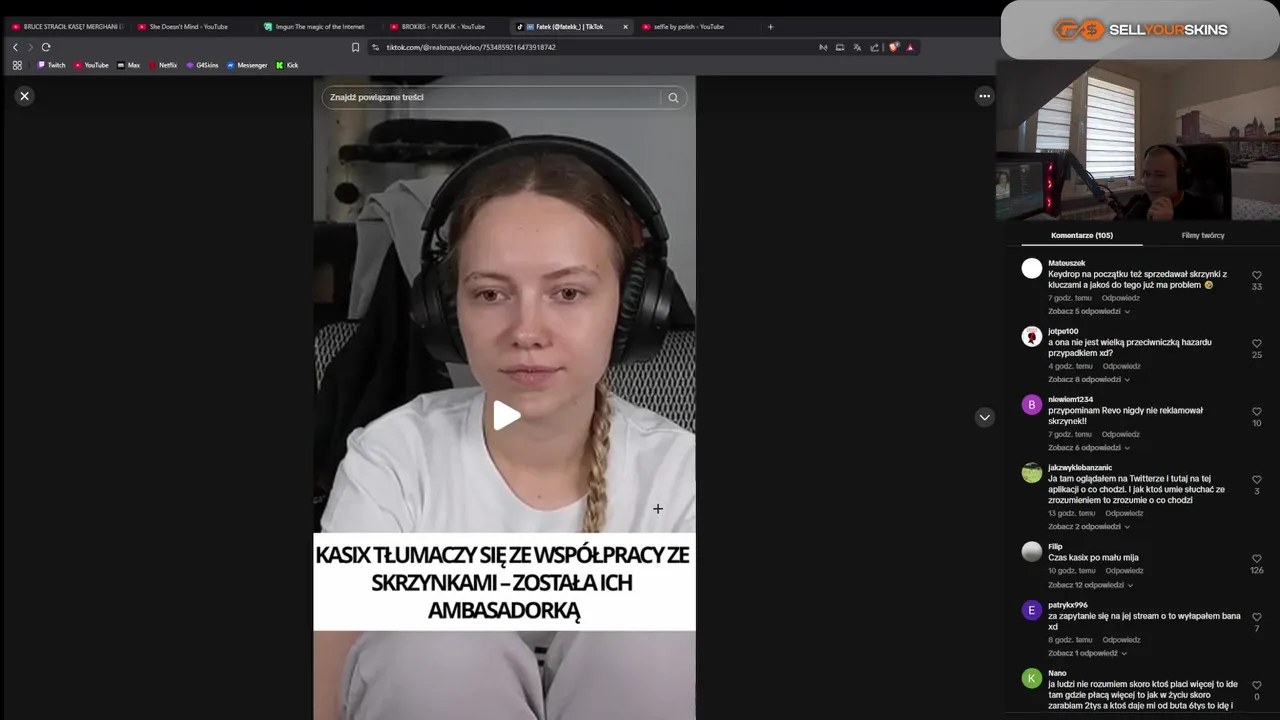Open patrykx996's purple E avatar
Screen dimensions: 1280x720
click(1032, 610)
